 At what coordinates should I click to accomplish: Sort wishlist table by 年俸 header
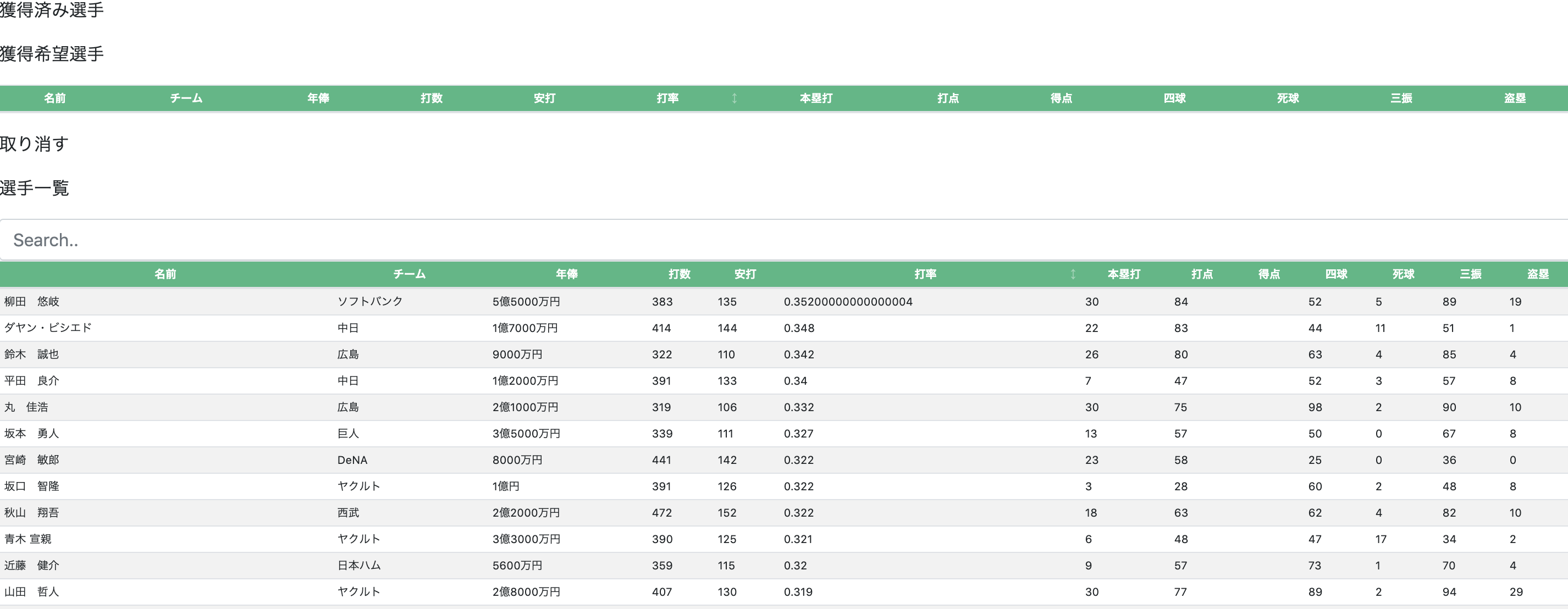318,98
